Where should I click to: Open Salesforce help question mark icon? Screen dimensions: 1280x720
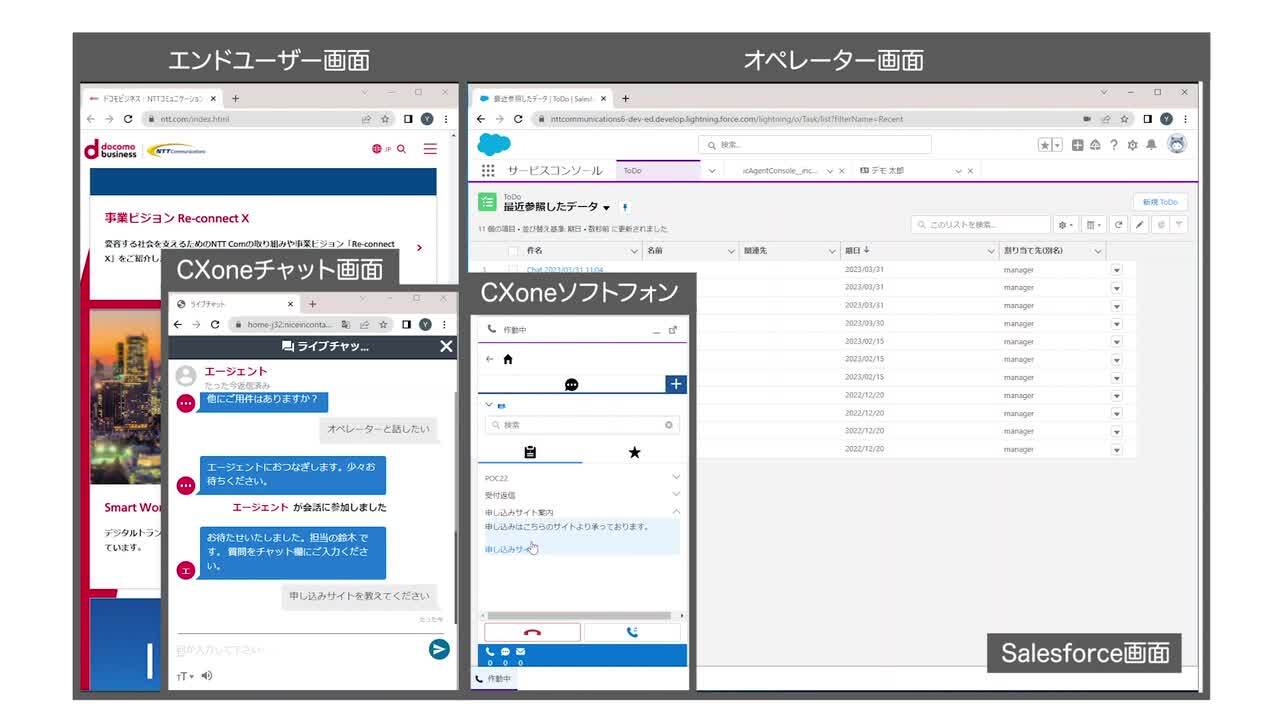tap(1113, 145)
